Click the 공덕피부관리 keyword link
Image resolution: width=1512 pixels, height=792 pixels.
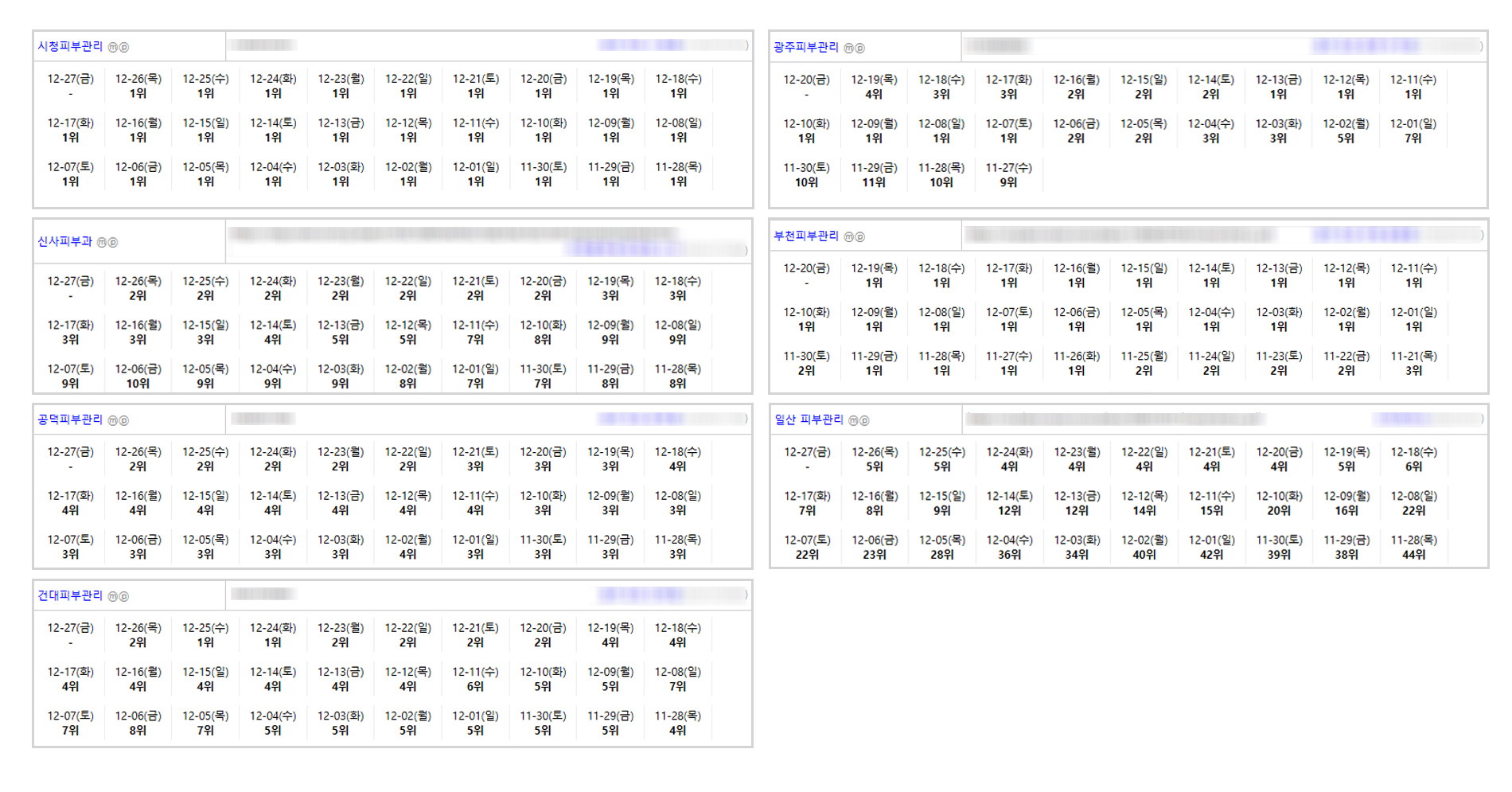tap(70, 419)
